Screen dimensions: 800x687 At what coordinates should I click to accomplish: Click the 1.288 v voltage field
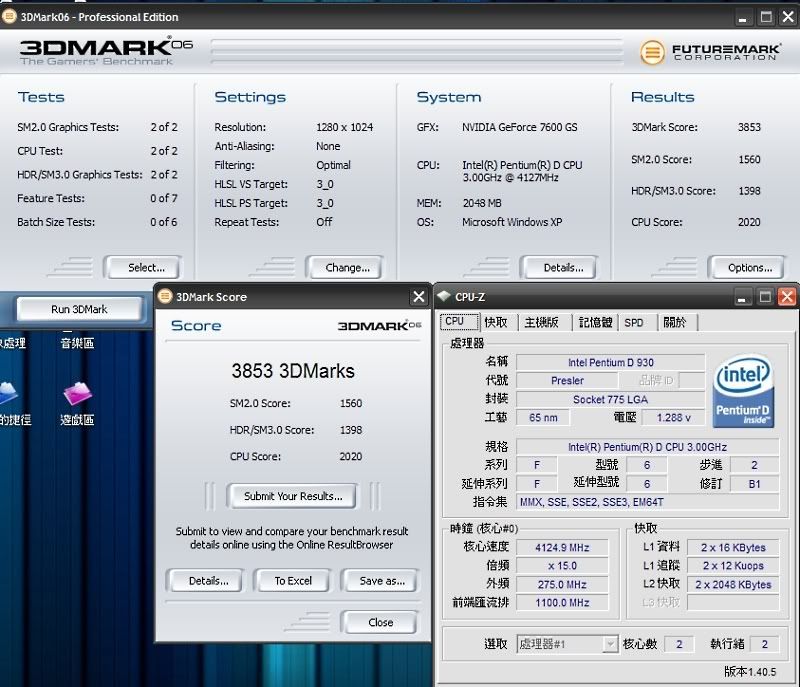[673, 418]
